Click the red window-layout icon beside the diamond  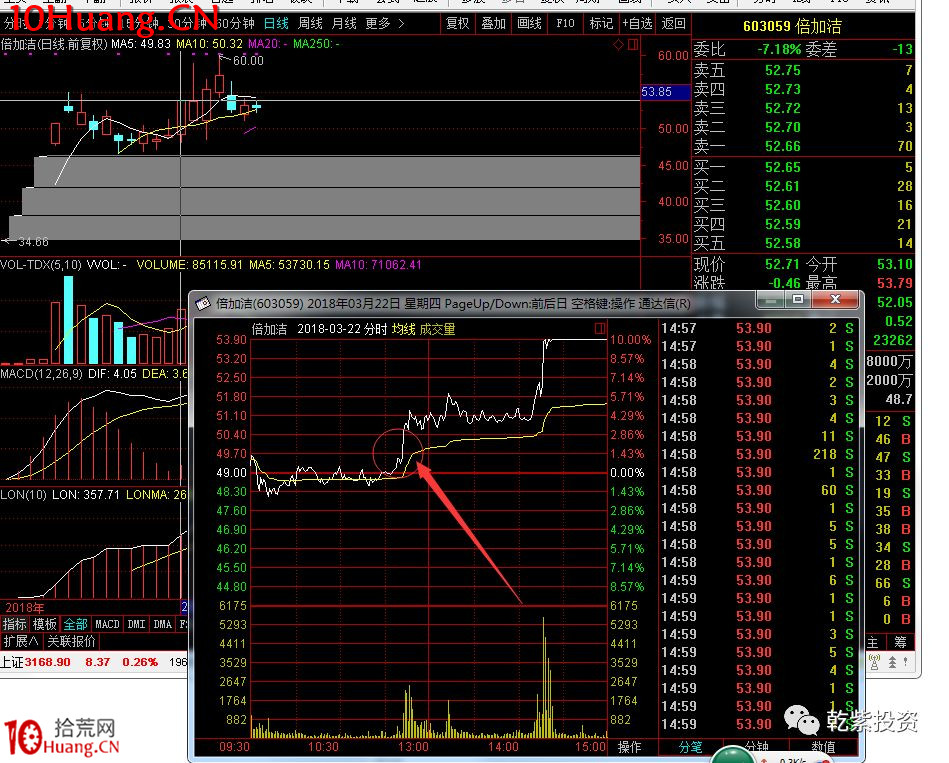(633, 45)
